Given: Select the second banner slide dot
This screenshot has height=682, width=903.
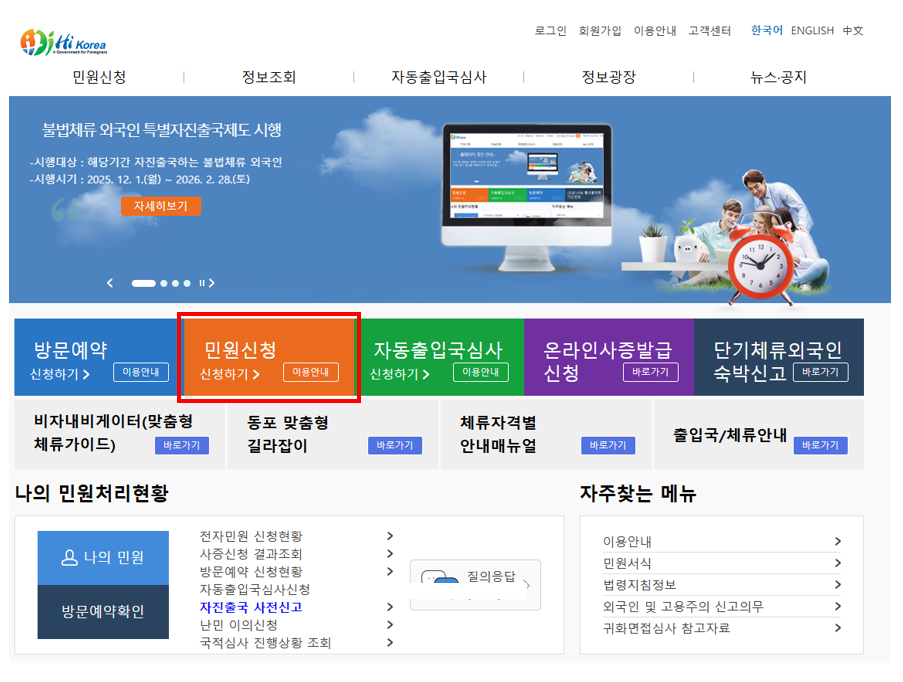Looking at the screenshot, I should [x=164, y=283].
